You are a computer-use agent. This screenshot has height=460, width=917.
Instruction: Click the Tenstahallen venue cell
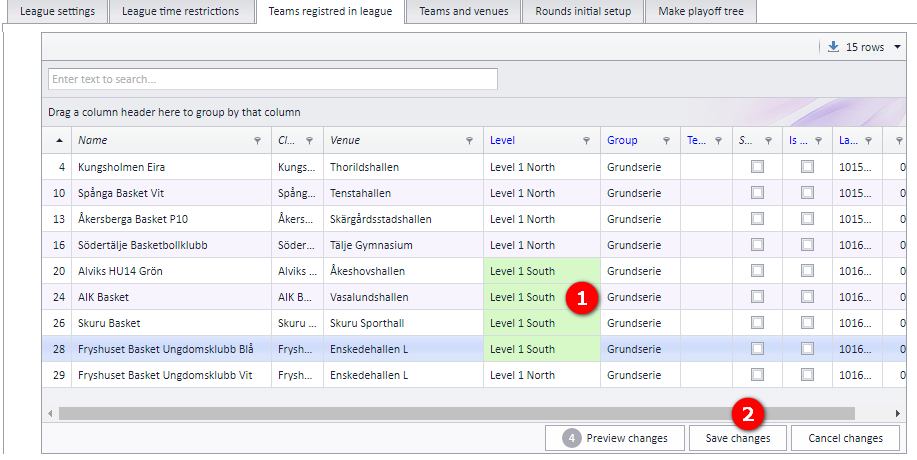404,193
